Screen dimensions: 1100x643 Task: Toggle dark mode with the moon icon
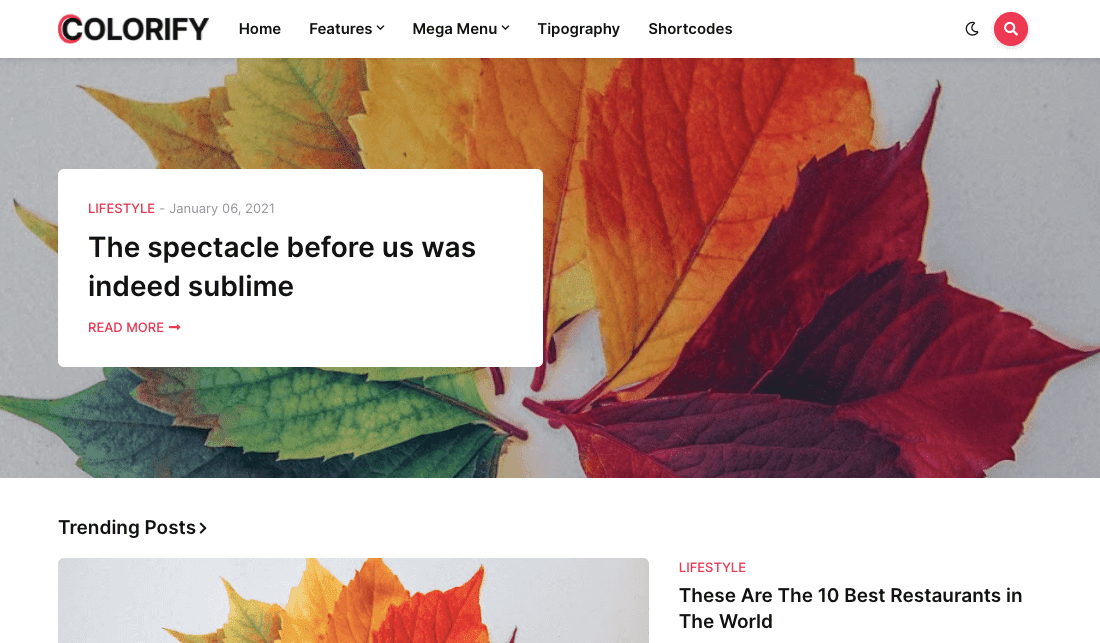972,29
